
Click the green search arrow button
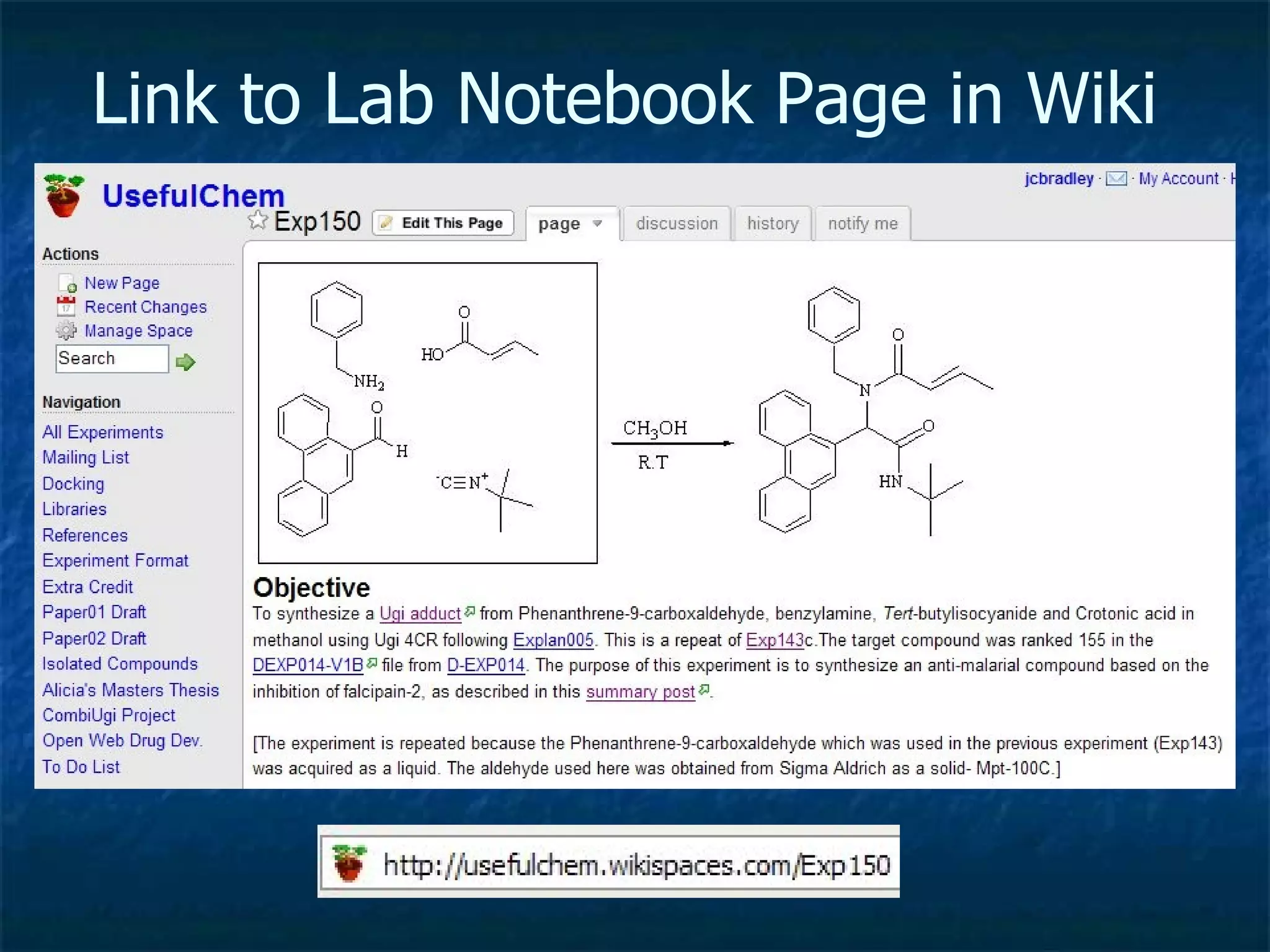(185, 362)
